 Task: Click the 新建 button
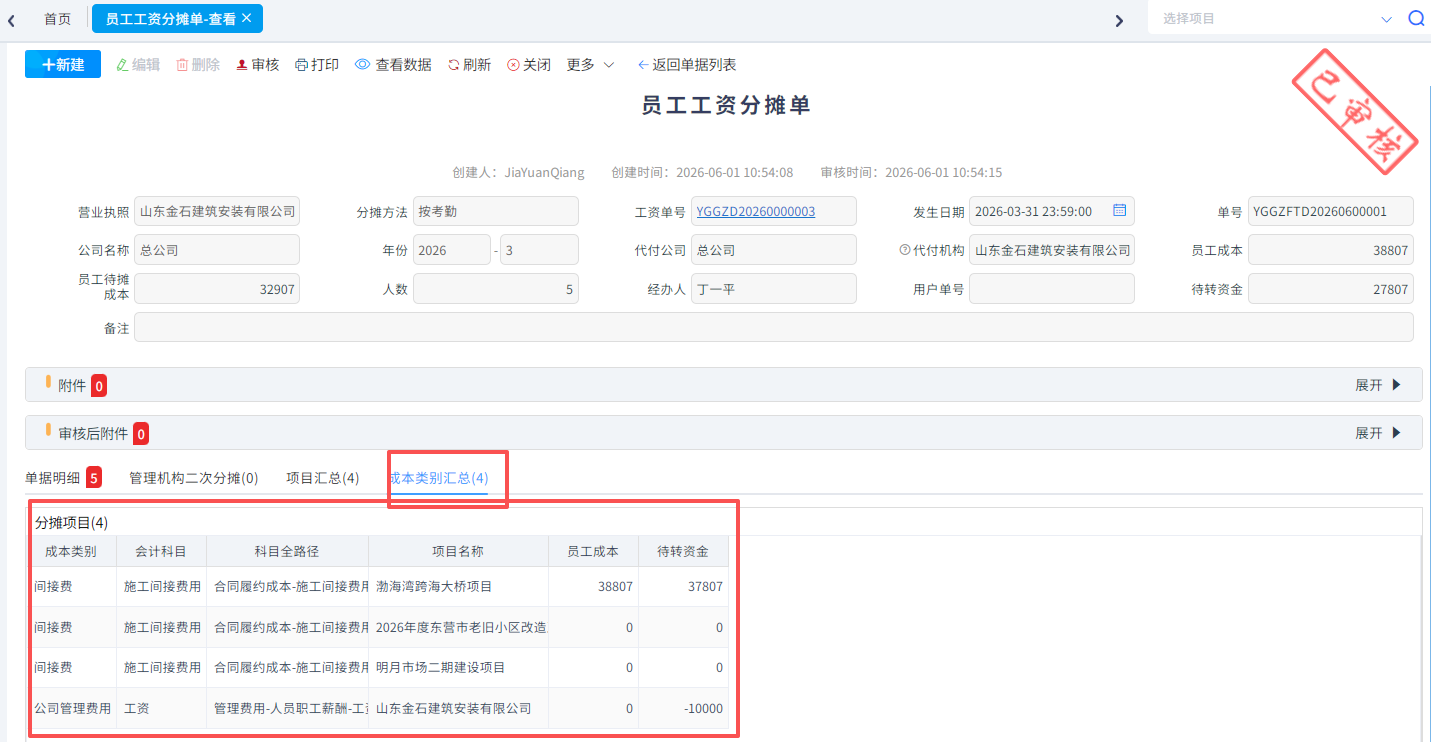tap(63, 64)
